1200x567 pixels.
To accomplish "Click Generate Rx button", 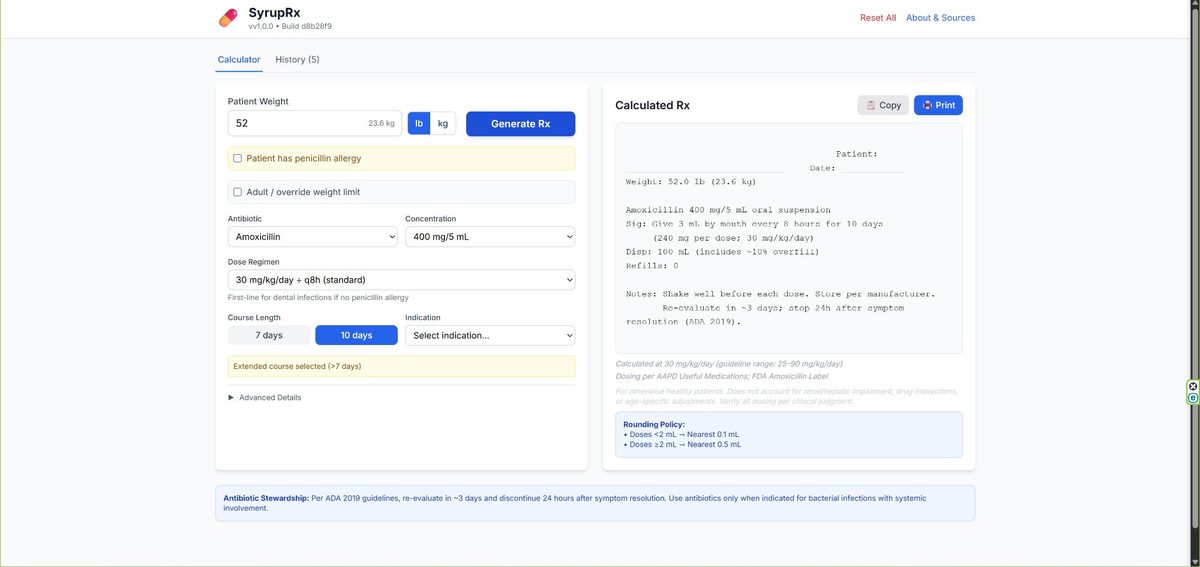I will click(x=521, y=124).
